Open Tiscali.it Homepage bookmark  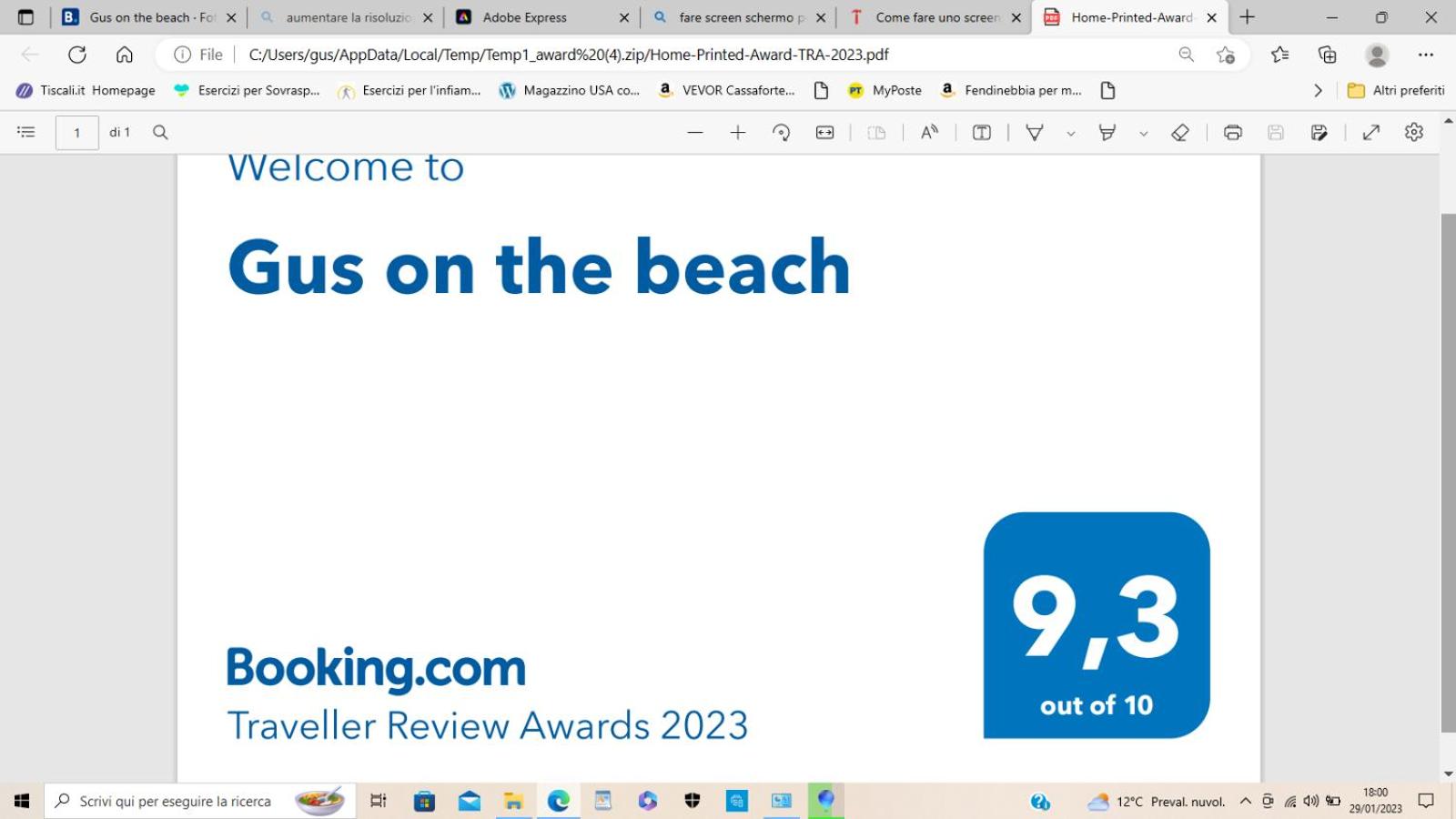pos(86,90)
